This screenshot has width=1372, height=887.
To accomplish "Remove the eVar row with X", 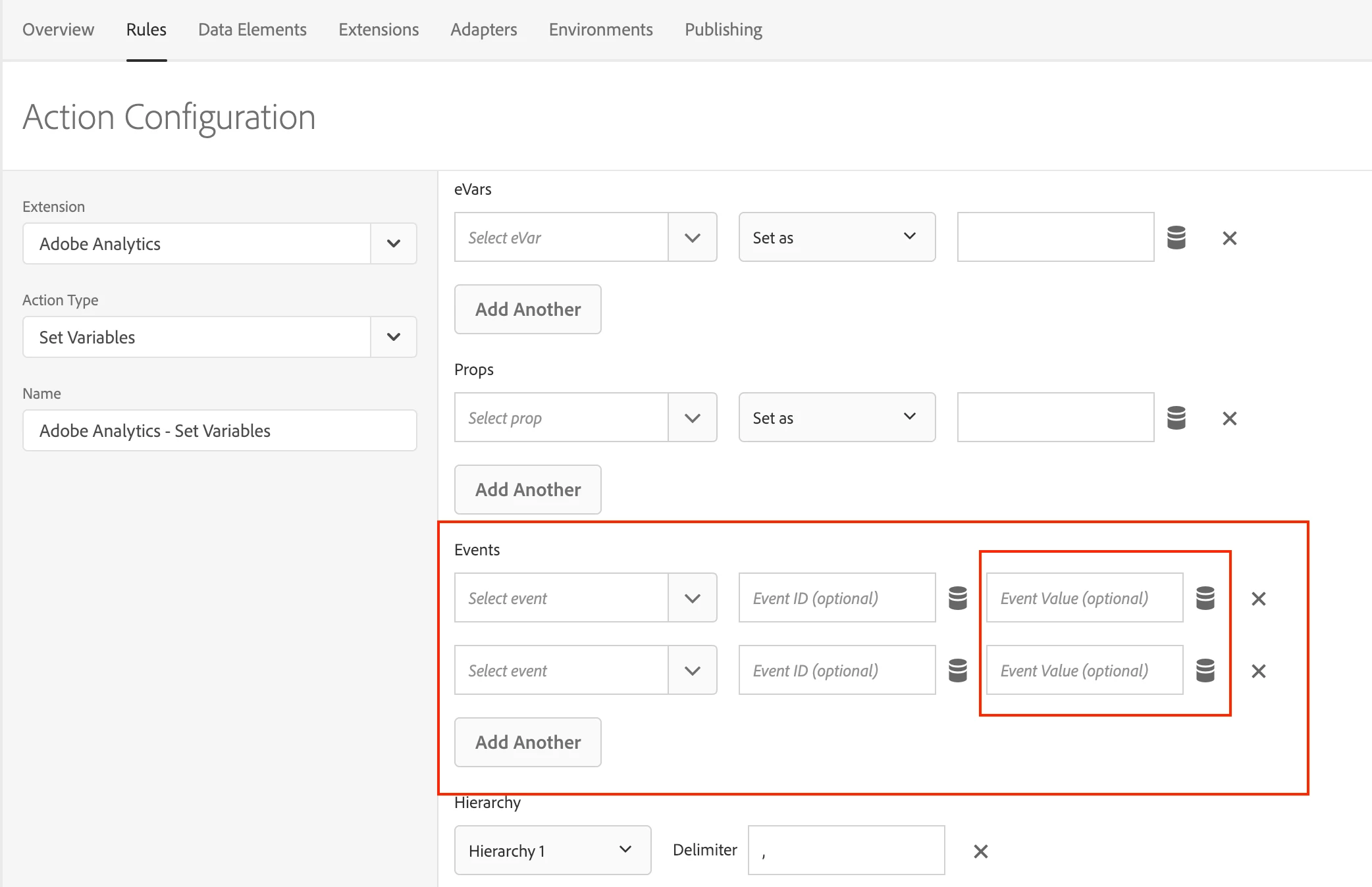I will click(x=1229, y=238).
